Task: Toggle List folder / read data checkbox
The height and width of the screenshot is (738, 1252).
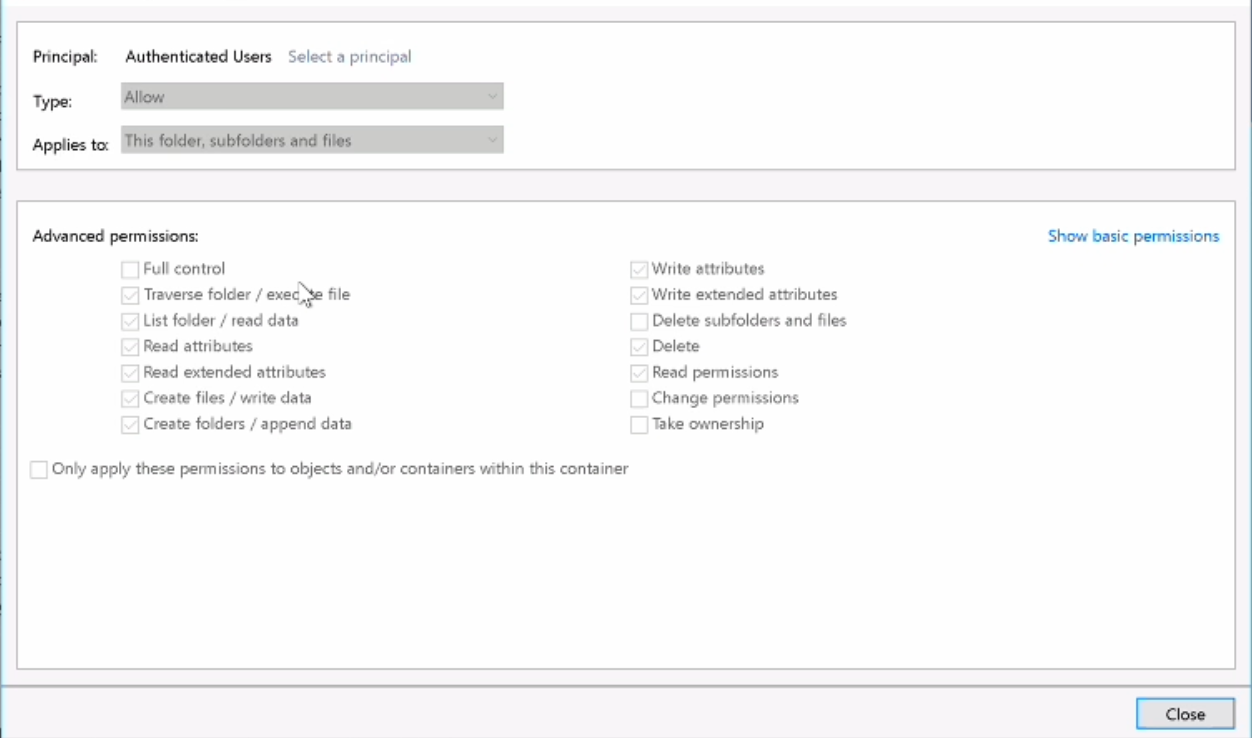Action: [x=130, y=322]
